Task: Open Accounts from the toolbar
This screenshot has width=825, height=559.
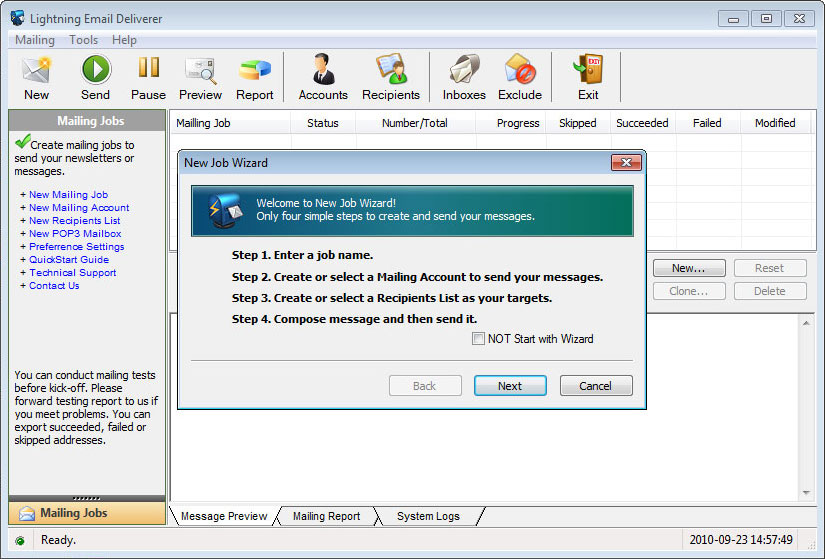Action: [323, 69]
